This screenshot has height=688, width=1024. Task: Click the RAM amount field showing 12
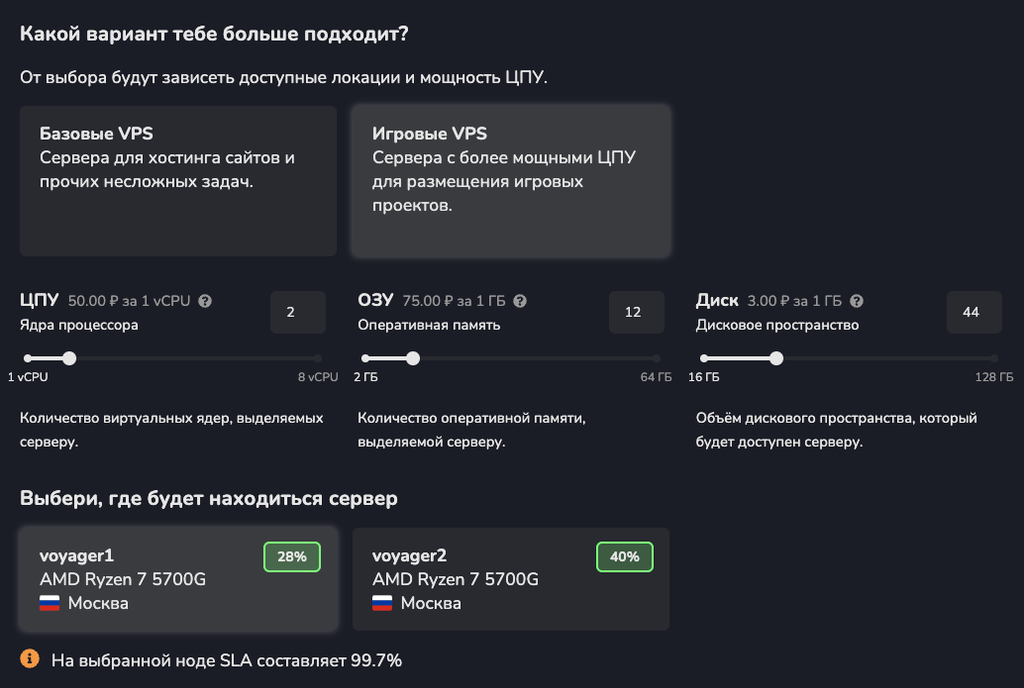636,312
